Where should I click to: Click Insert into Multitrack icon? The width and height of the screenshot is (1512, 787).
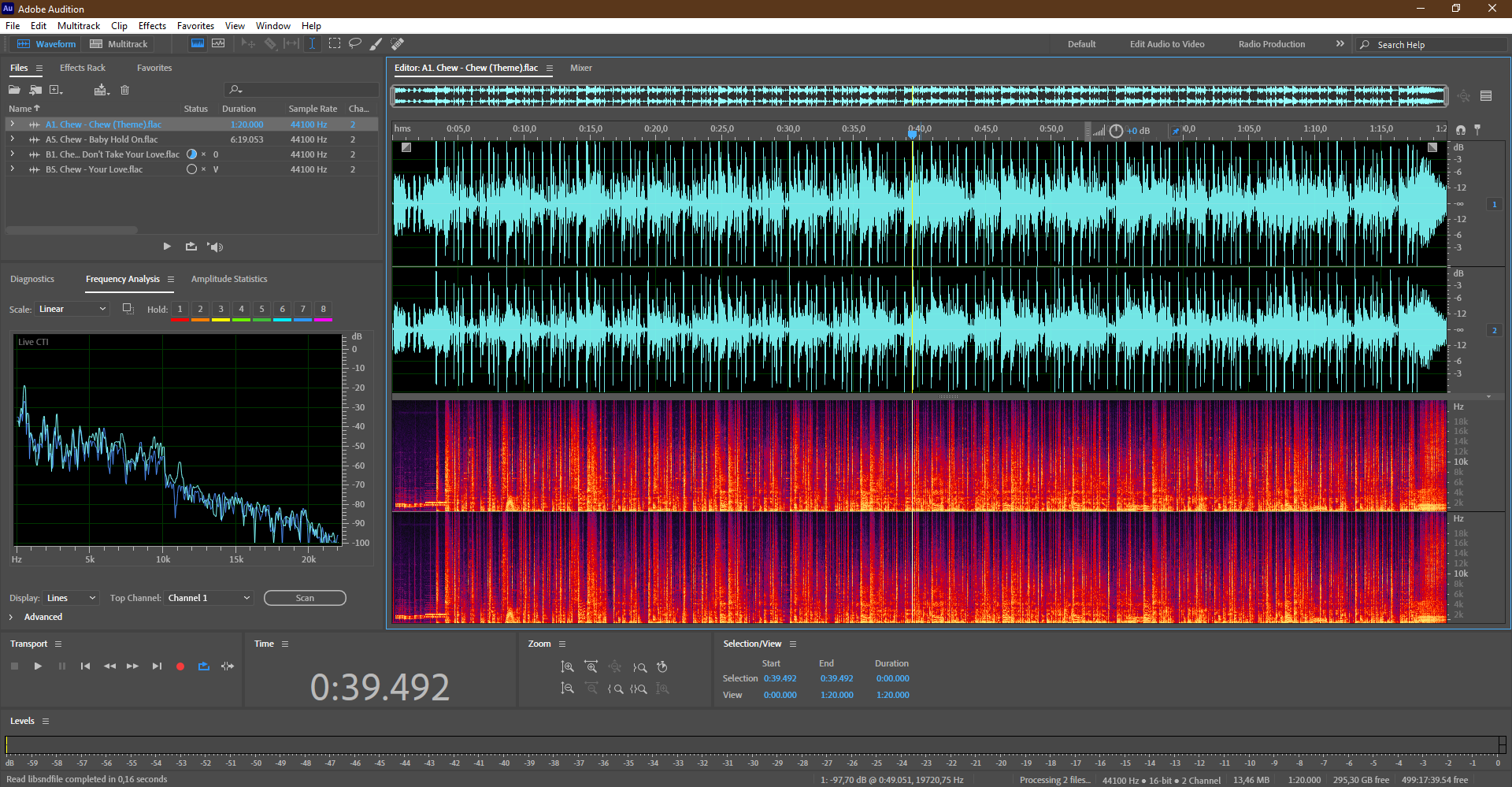(x=102, y=90)
